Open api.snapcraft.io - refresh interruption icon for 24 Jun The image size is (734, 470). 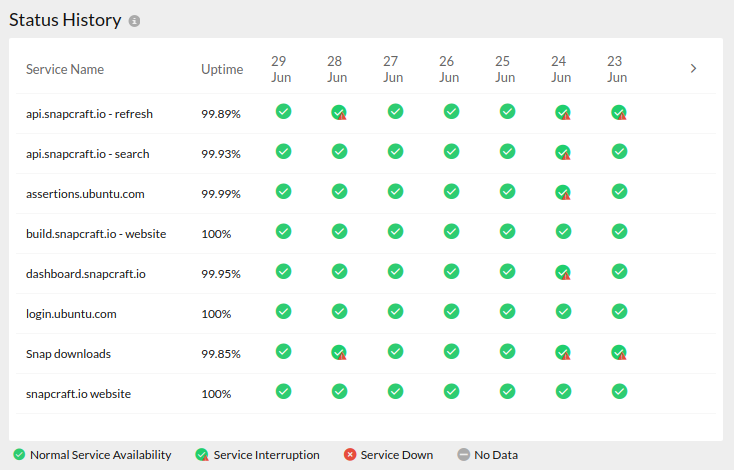click(x=563, y=112)
